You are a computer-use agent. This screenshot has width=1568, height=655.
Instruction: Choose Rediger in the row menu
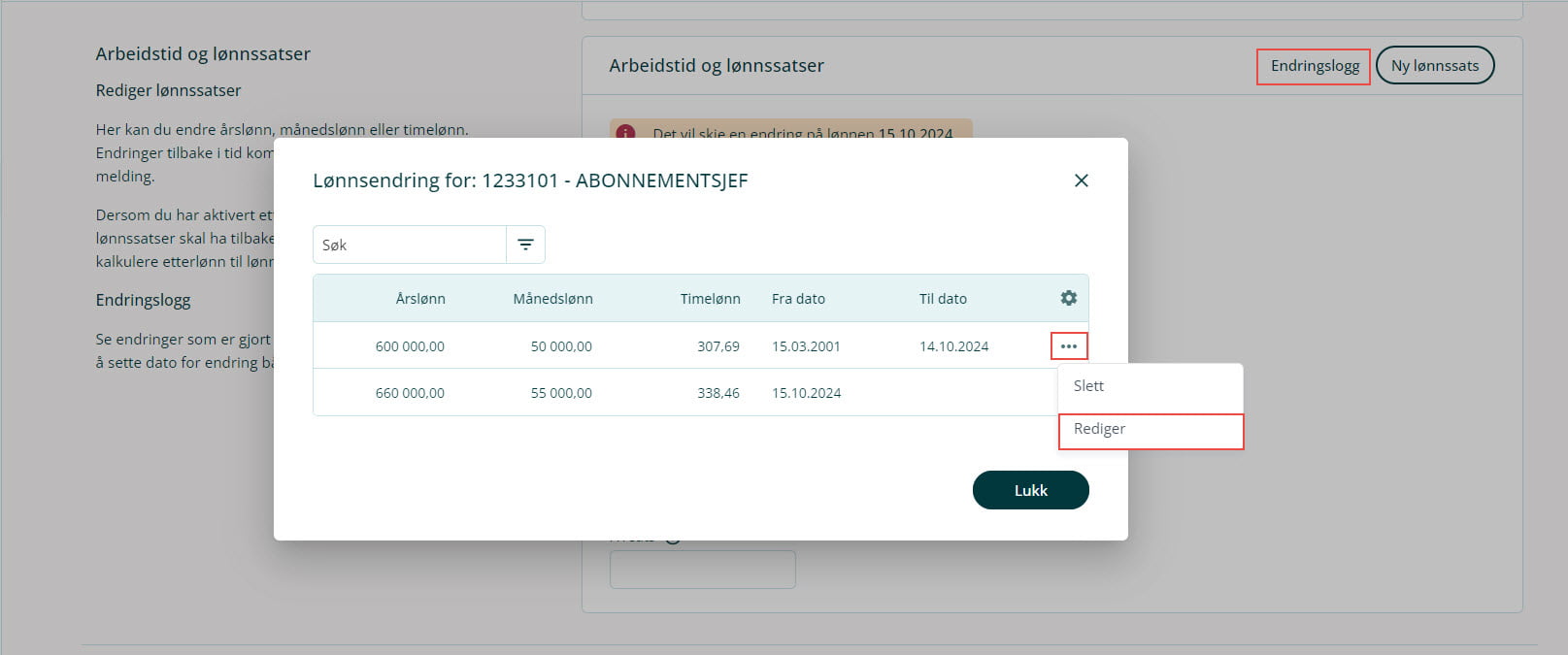[1099, 429]
